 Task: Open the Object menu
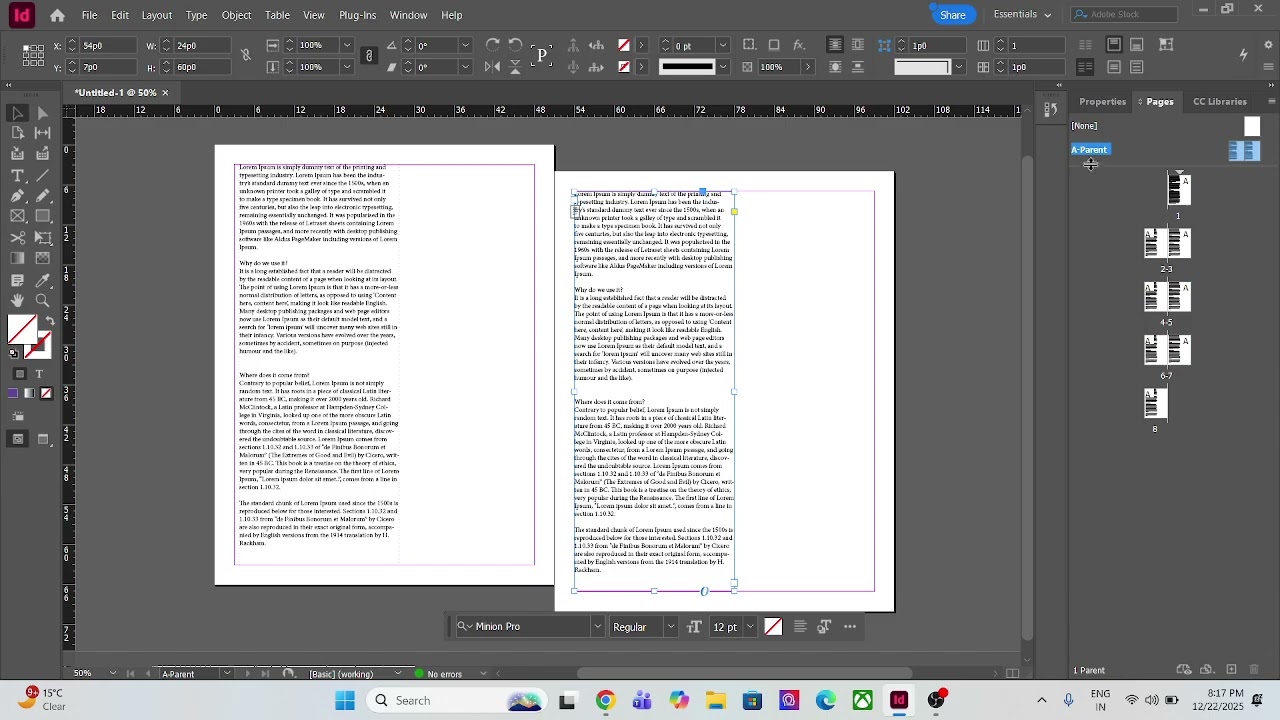(x=236, y=15)
